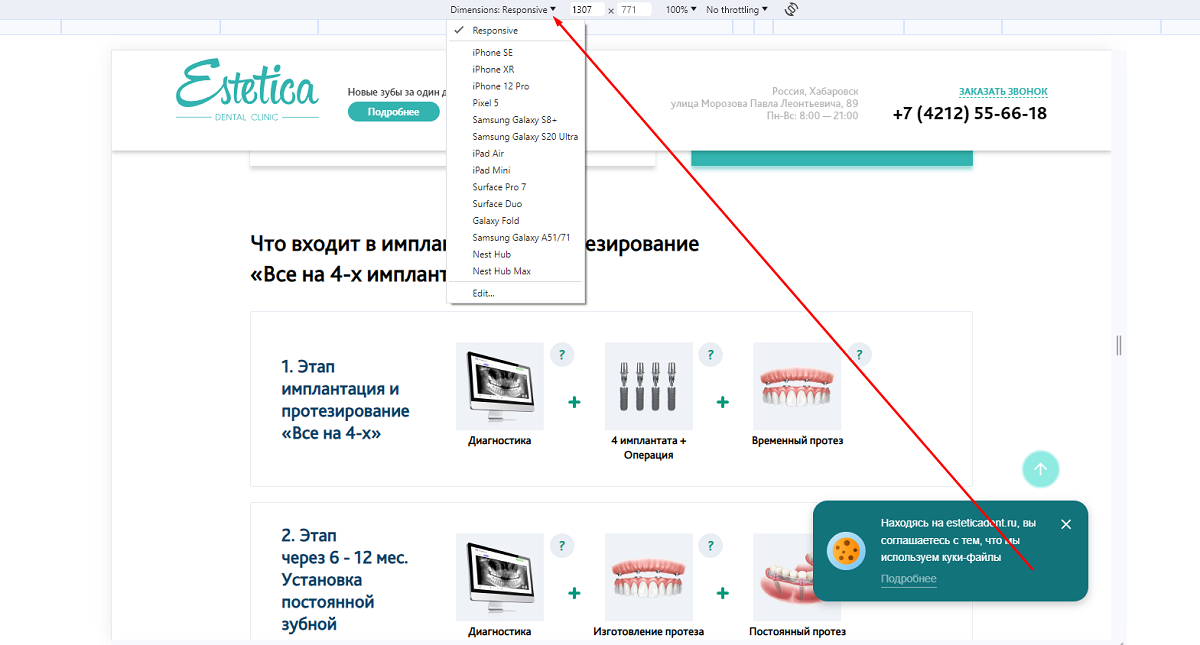The height and width of the screenshot is (645, 1200).
Task: Click the question mark above Временный протез
Action: point(858,354)
